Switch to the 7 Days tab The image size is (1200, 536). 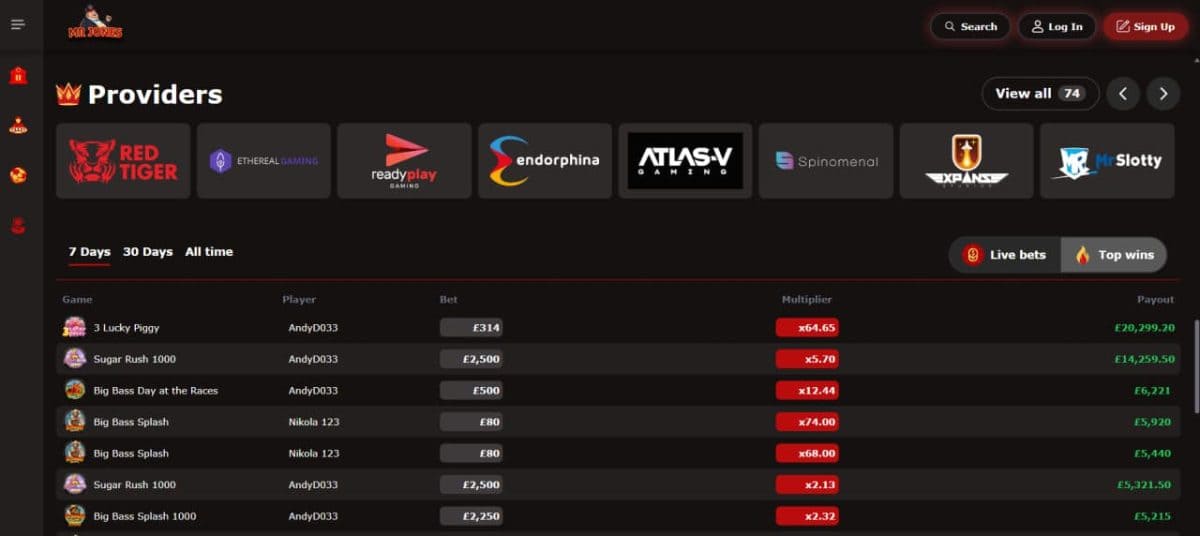[89, 252]
